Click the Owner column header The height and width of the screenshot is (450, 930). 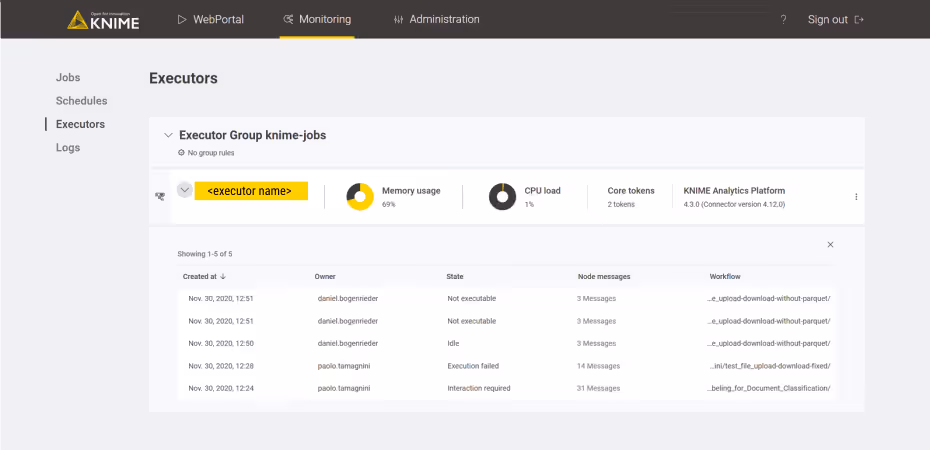325,276
